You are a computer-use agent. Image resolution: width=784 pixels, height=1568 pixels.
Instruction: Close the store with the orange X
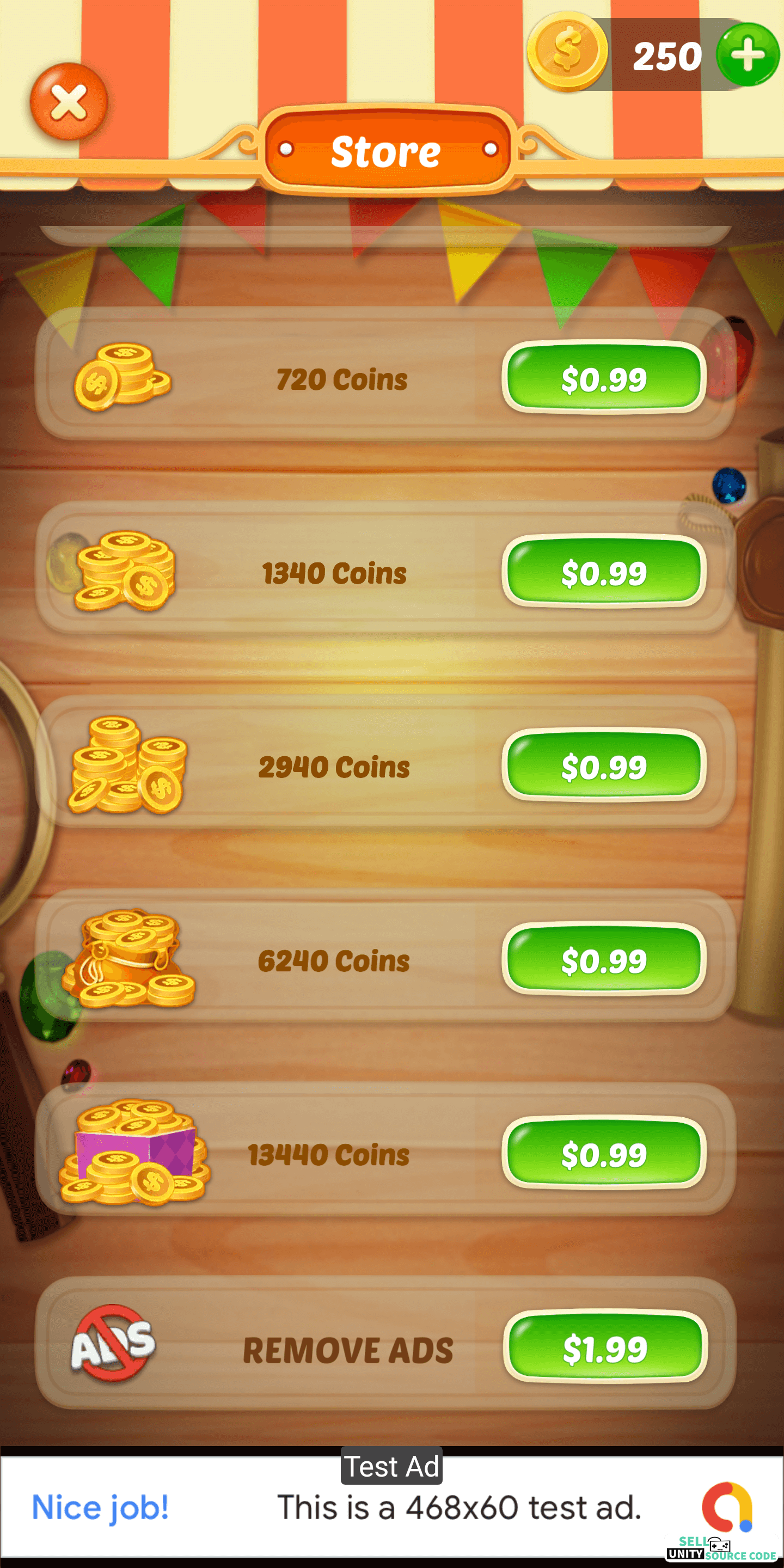click(x=69, y=102)
